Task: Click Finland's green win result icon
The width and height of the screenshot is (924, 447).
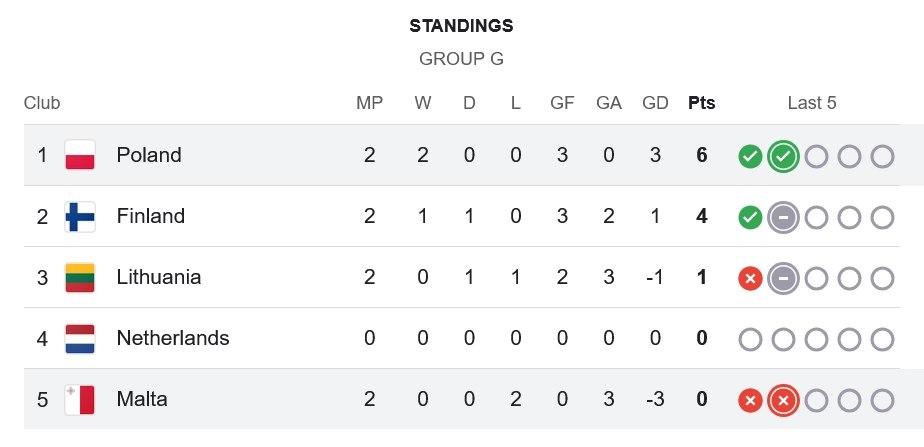Action: pyautogui.click(x=750, y=217)
